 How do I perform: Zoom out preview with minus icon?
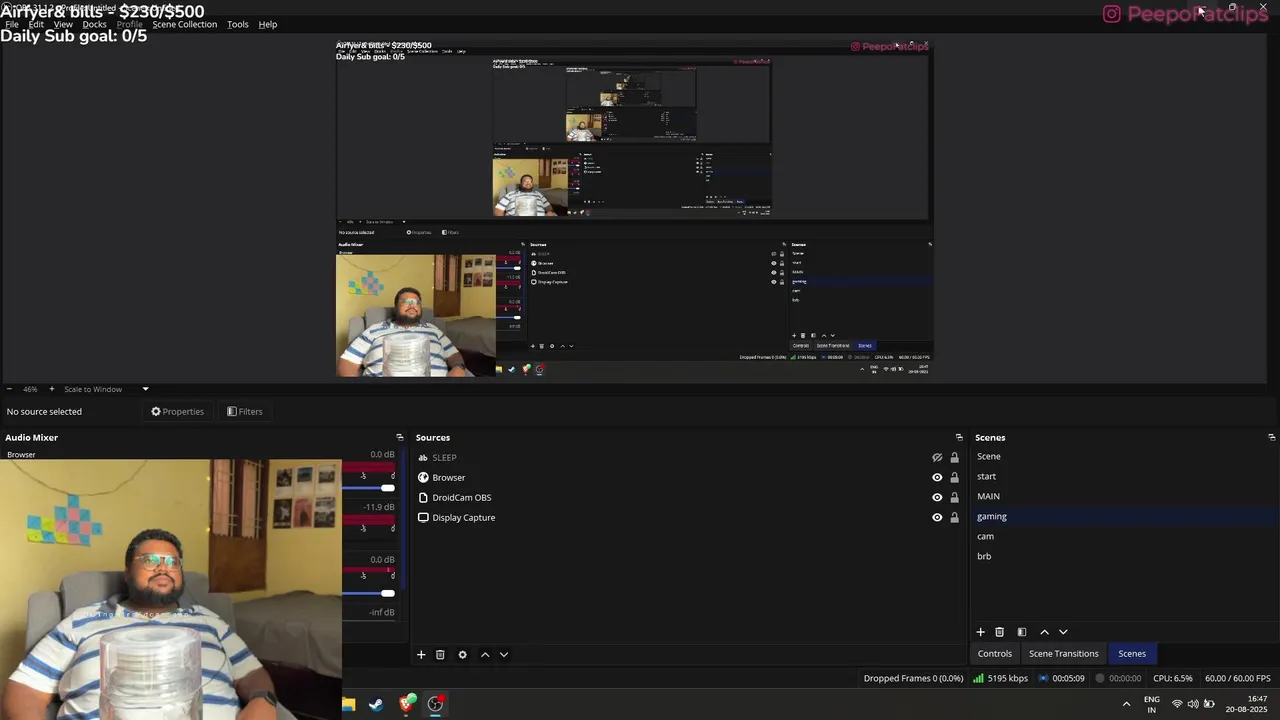pos(9,389)
